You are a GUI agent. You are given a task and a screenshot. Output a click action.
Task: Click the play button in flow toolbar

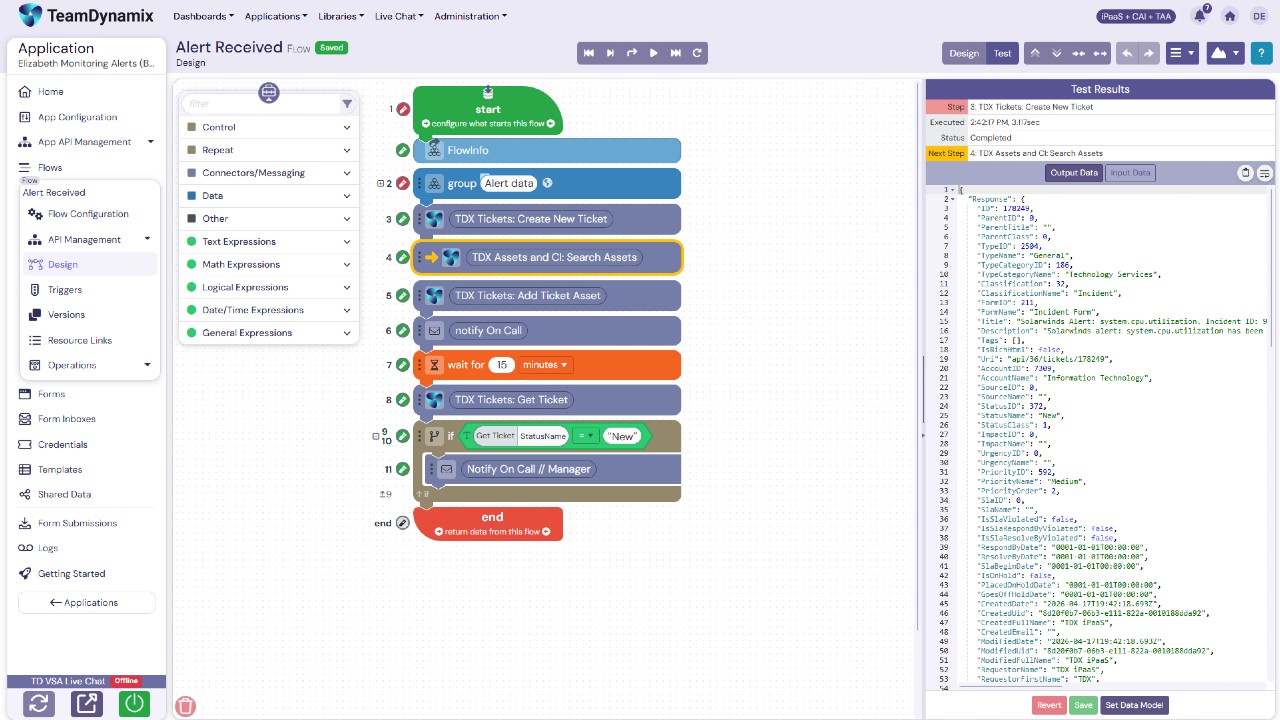pyautogui.click(x=654, y=53)
